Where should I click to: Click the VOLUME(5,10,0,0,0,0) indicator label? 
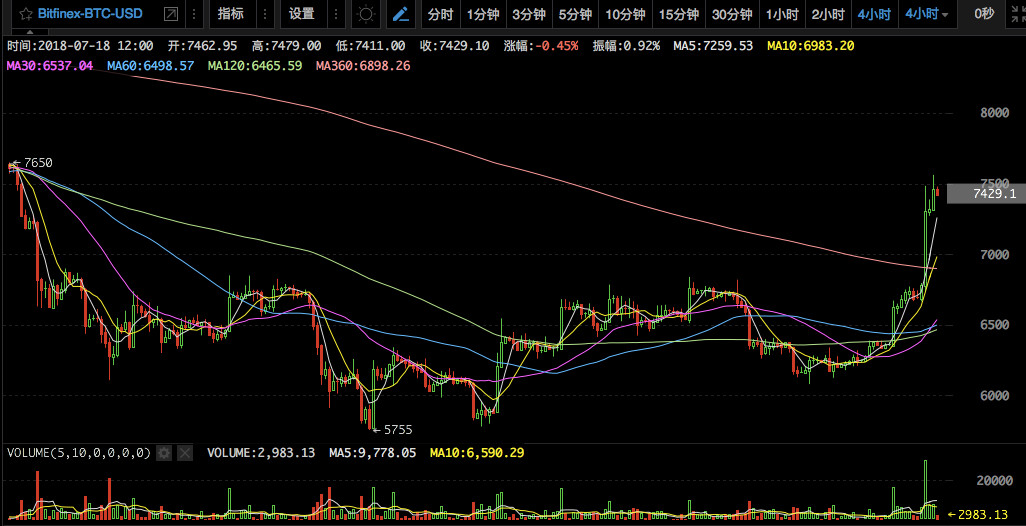tap(79, 453)
